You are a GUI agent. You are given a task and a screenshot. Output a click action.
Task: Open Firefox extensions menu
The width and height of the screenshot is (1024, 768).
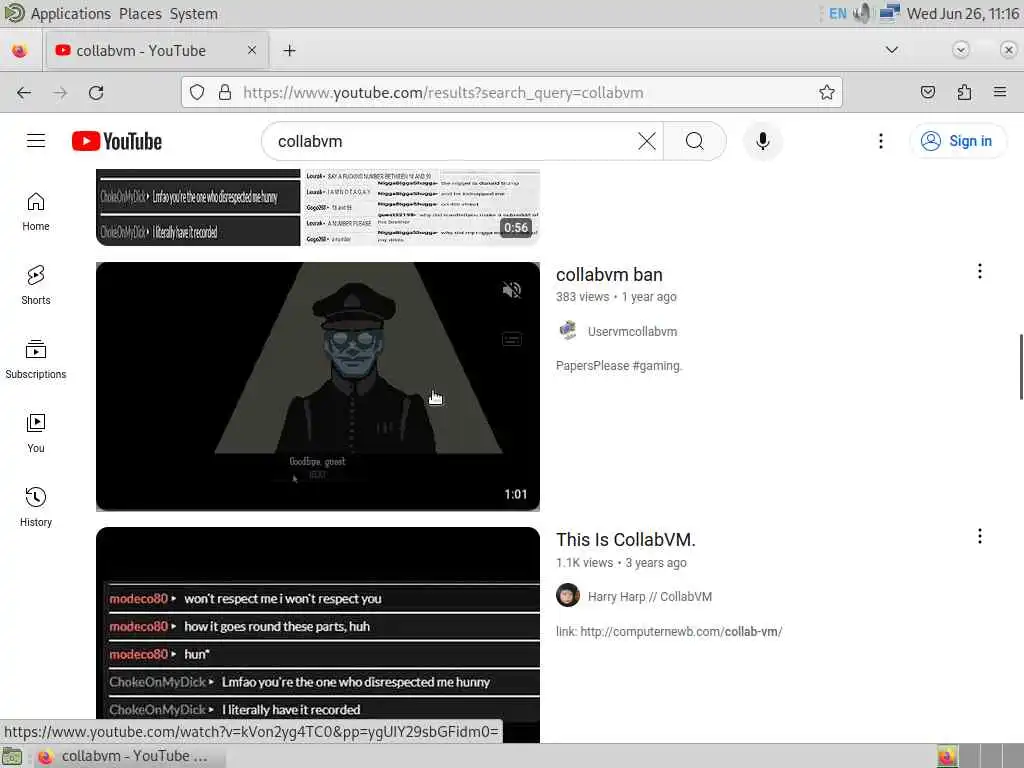(x=964, y=93)
